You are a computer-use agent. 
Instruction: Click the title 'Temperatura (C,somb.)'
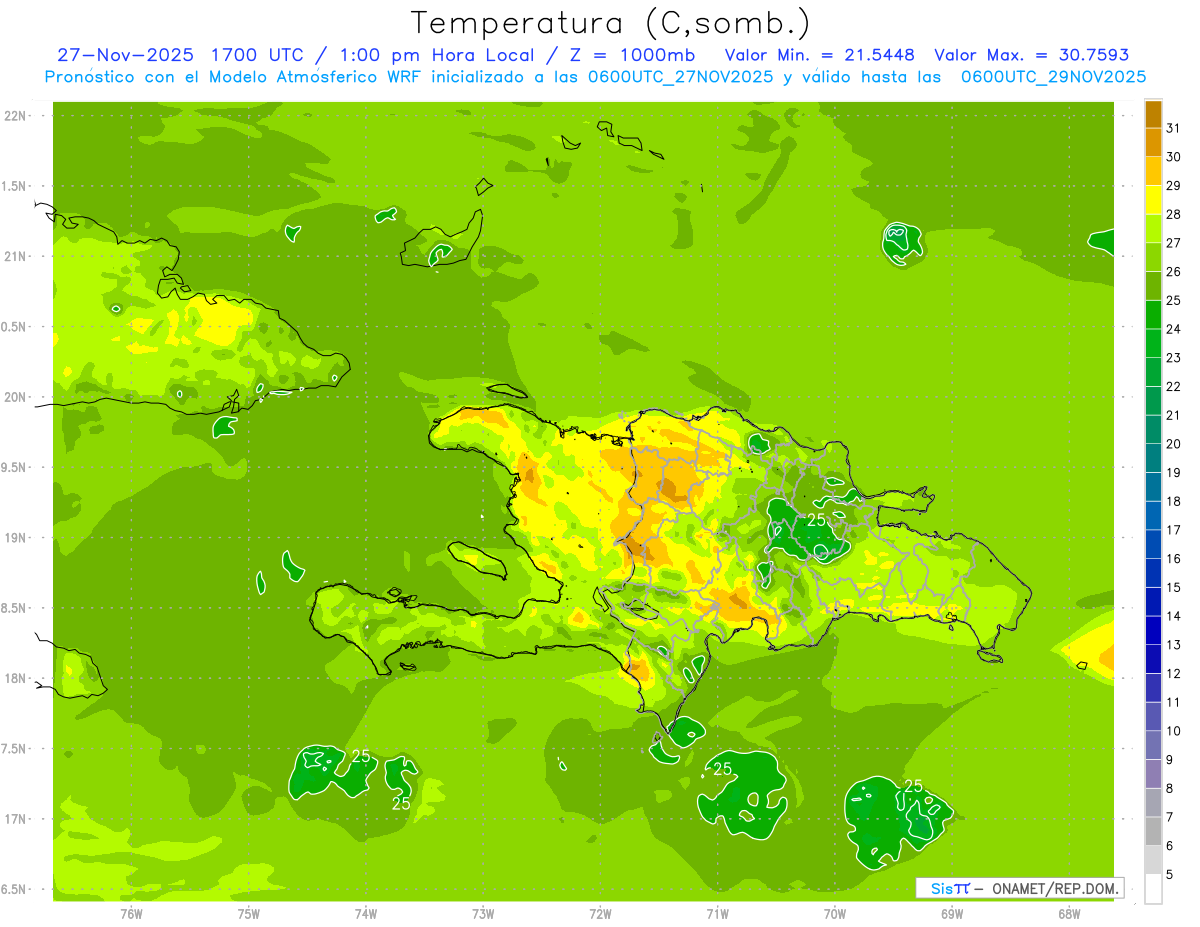tap(610, 23)
